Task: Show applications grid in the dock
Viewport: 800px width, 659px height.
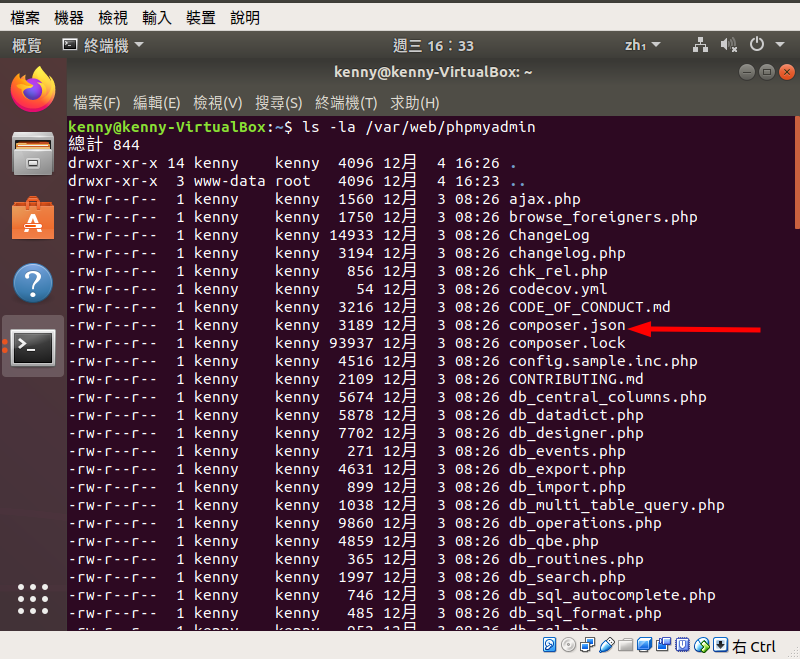Action: click(33, 599)
